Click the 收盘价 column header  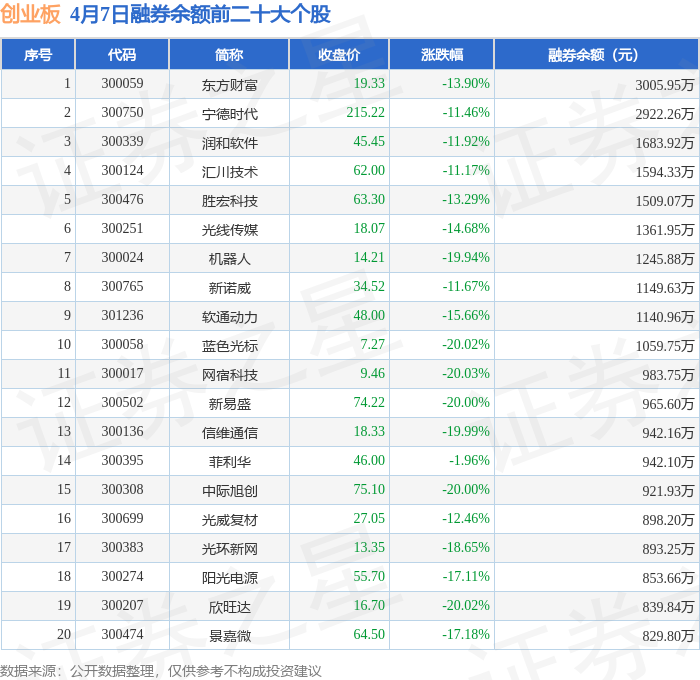(339, 55)
